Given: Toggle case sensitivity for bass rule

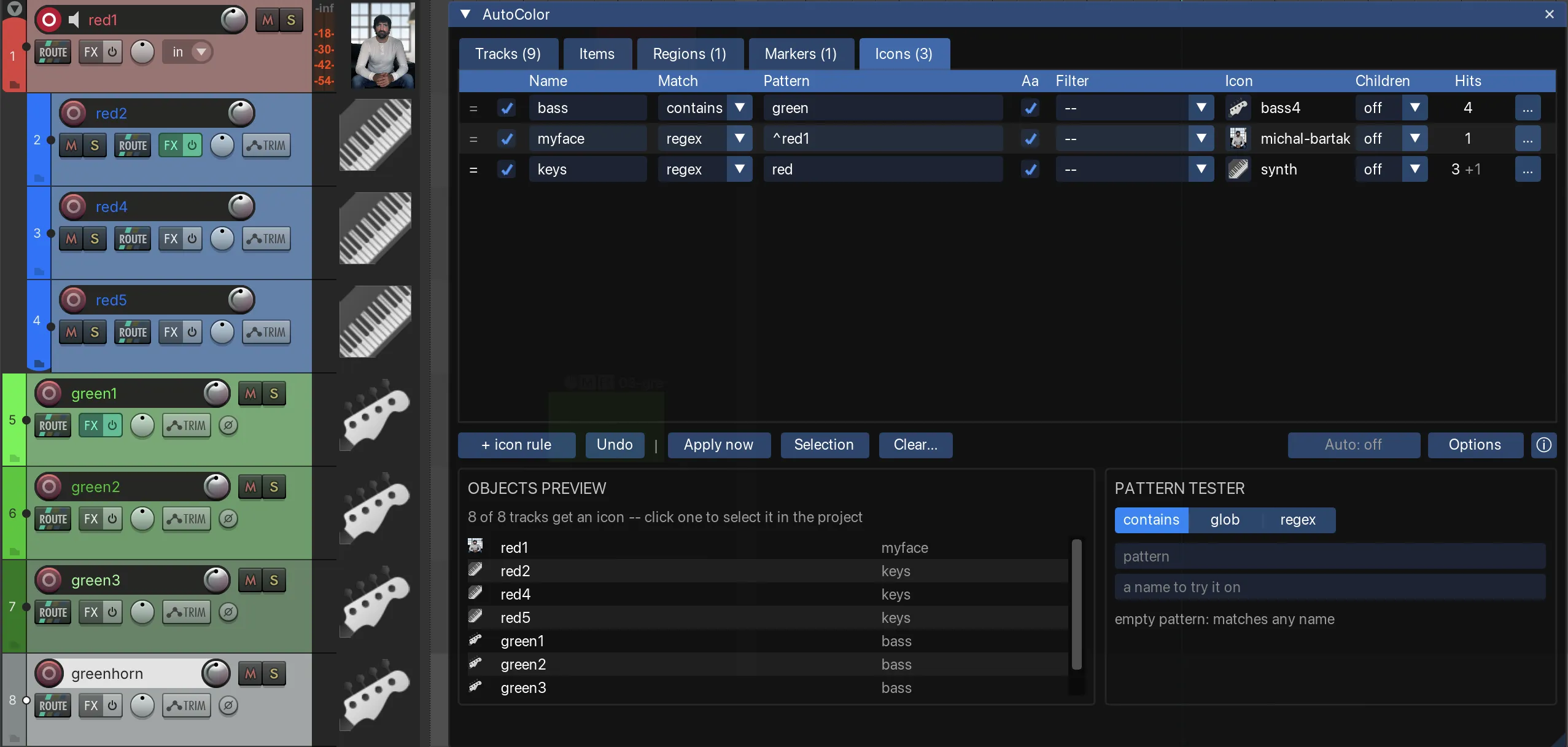Looking at the screenshot, I should point(1030,108).
